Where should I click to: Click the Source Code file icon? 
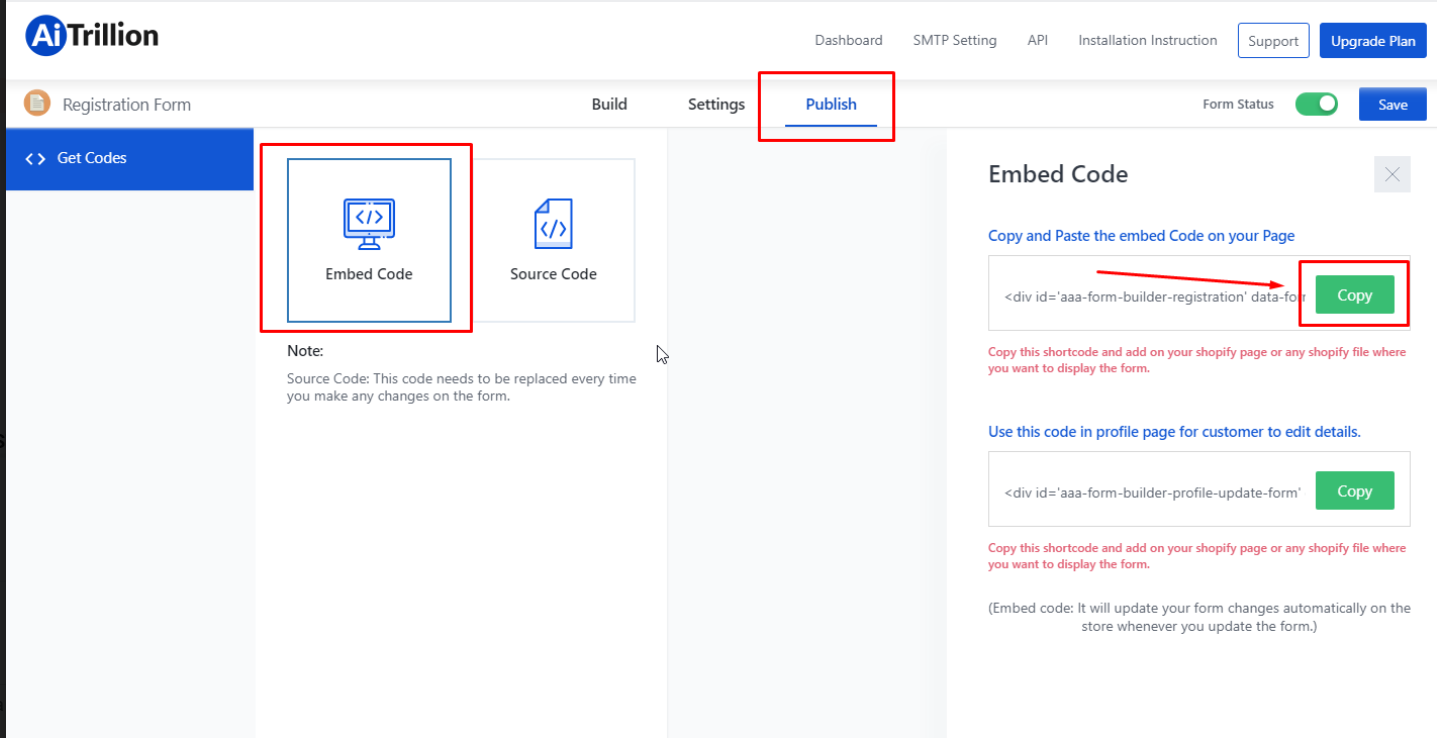pyautogui.click(x=553, y=224)
